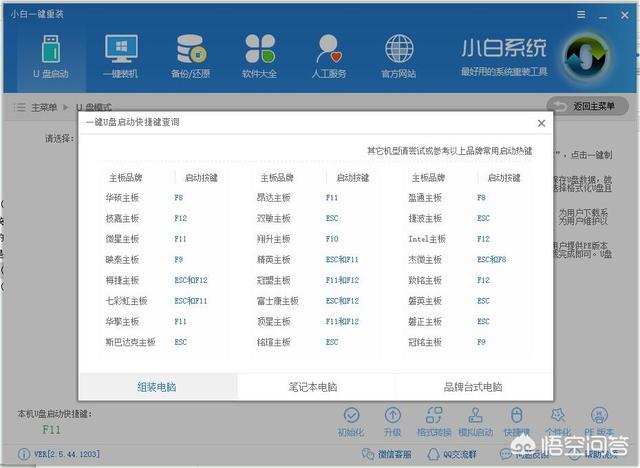Click the 升级 upload arrow icon

point(393,415)
